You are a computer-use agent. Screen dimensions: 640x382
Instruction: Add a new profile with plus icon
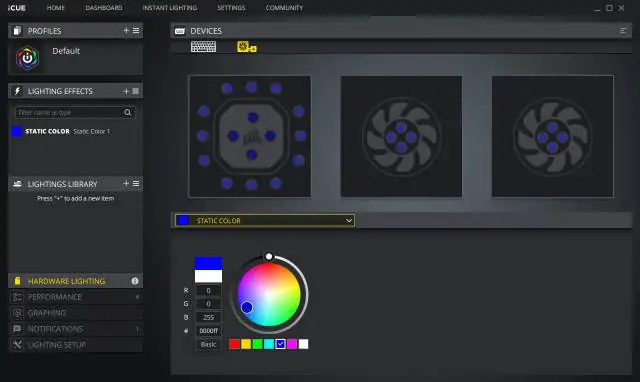126,31
